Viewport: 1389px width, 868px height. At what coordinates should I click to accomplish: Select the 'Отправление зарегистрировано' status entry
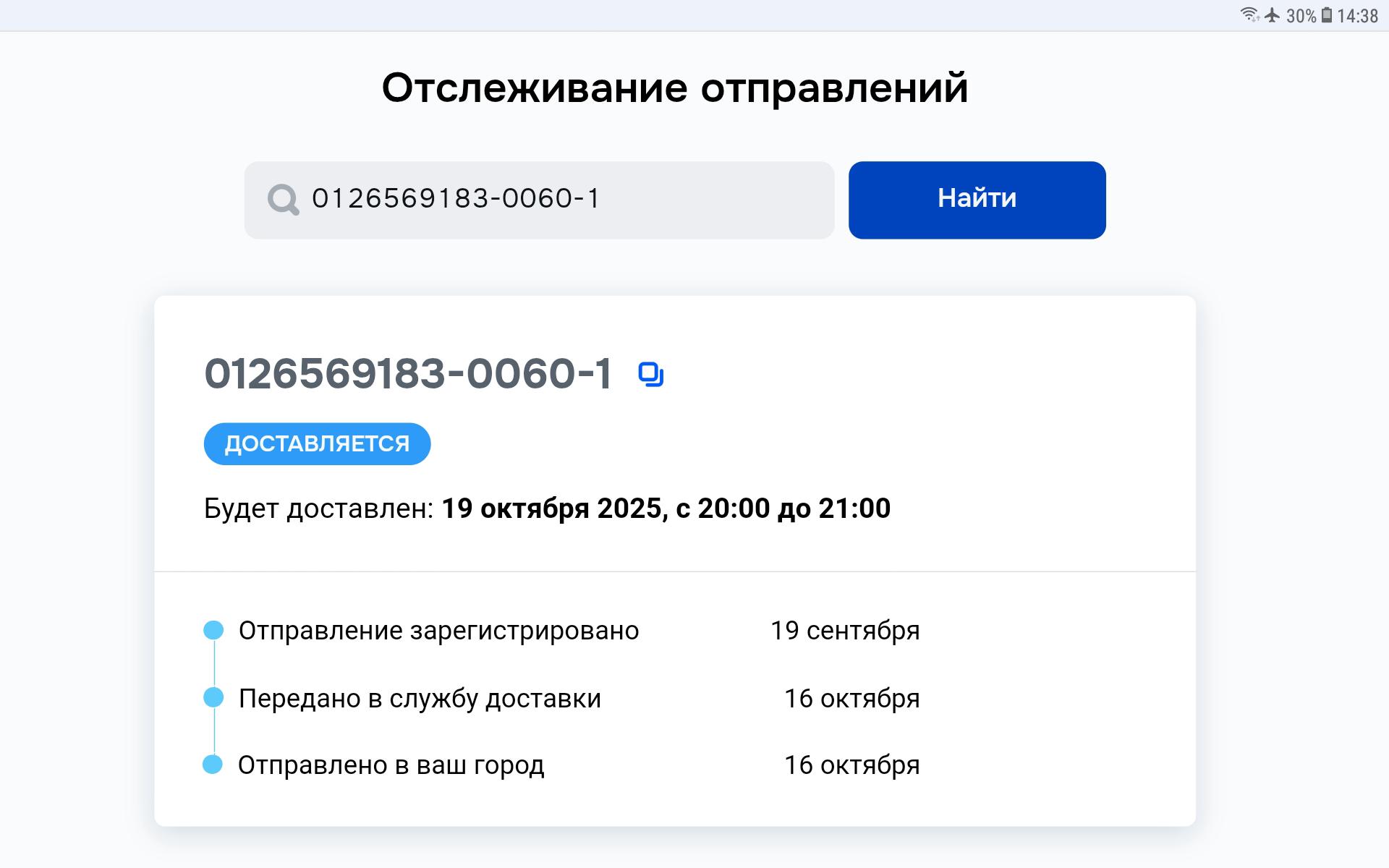438,631
